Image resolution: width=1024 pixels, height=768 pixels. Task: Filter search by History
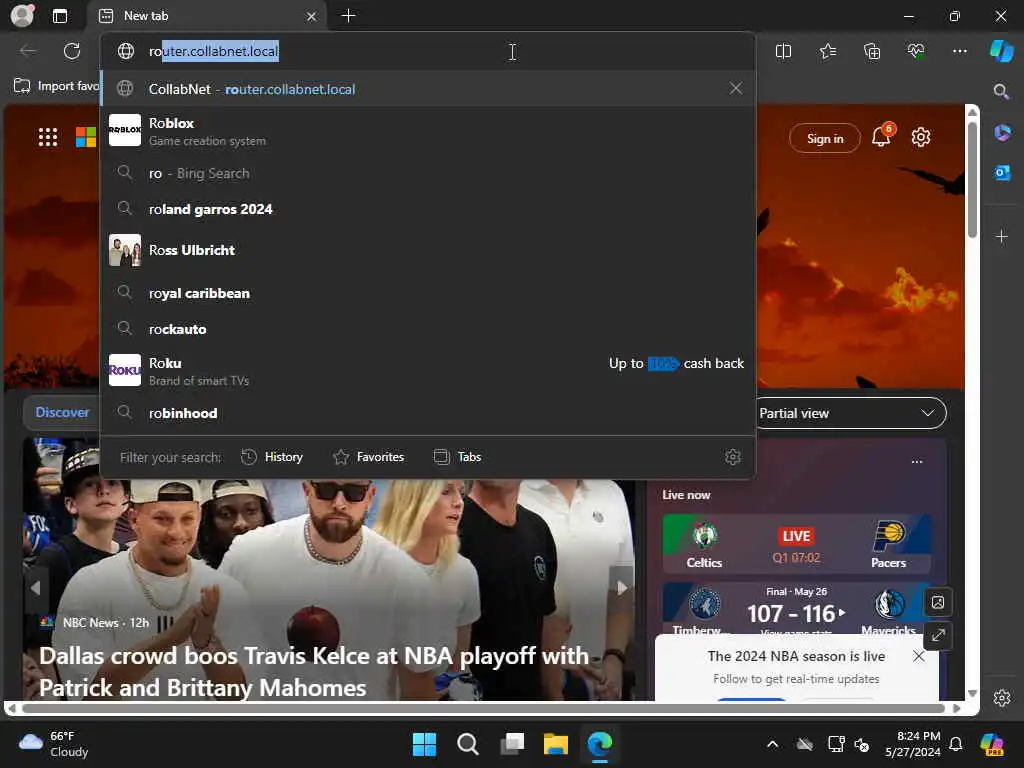point(272,457)
